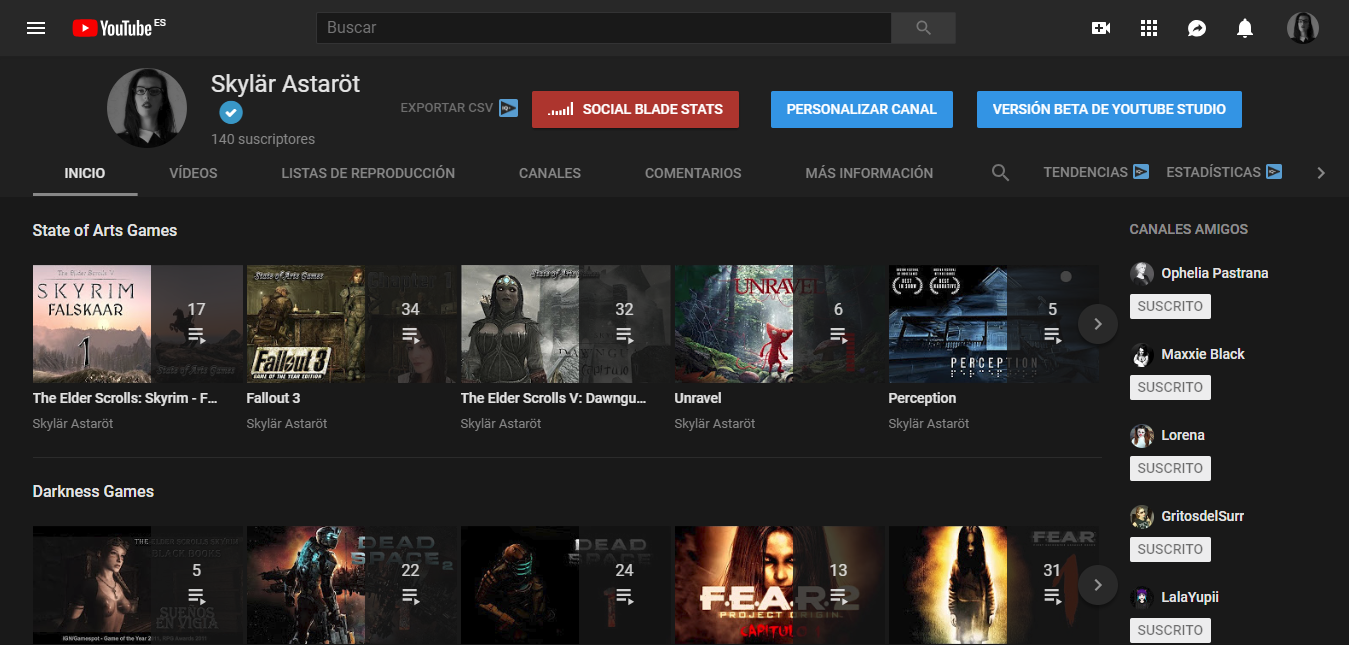1349x645 pixels.
Task: Click the Skylär Astaröt channel avatar
Action: (x=147, y=108)
